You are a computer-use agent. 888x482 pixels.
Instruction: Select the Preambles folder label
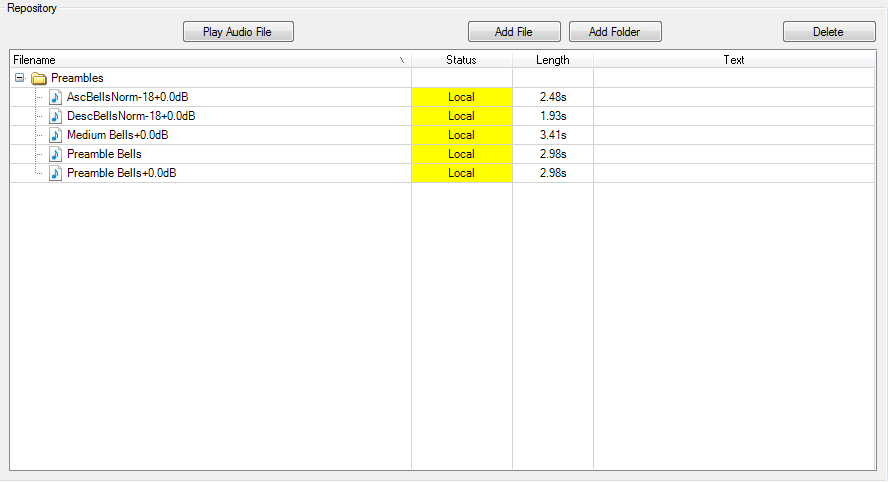click(77, 78)
